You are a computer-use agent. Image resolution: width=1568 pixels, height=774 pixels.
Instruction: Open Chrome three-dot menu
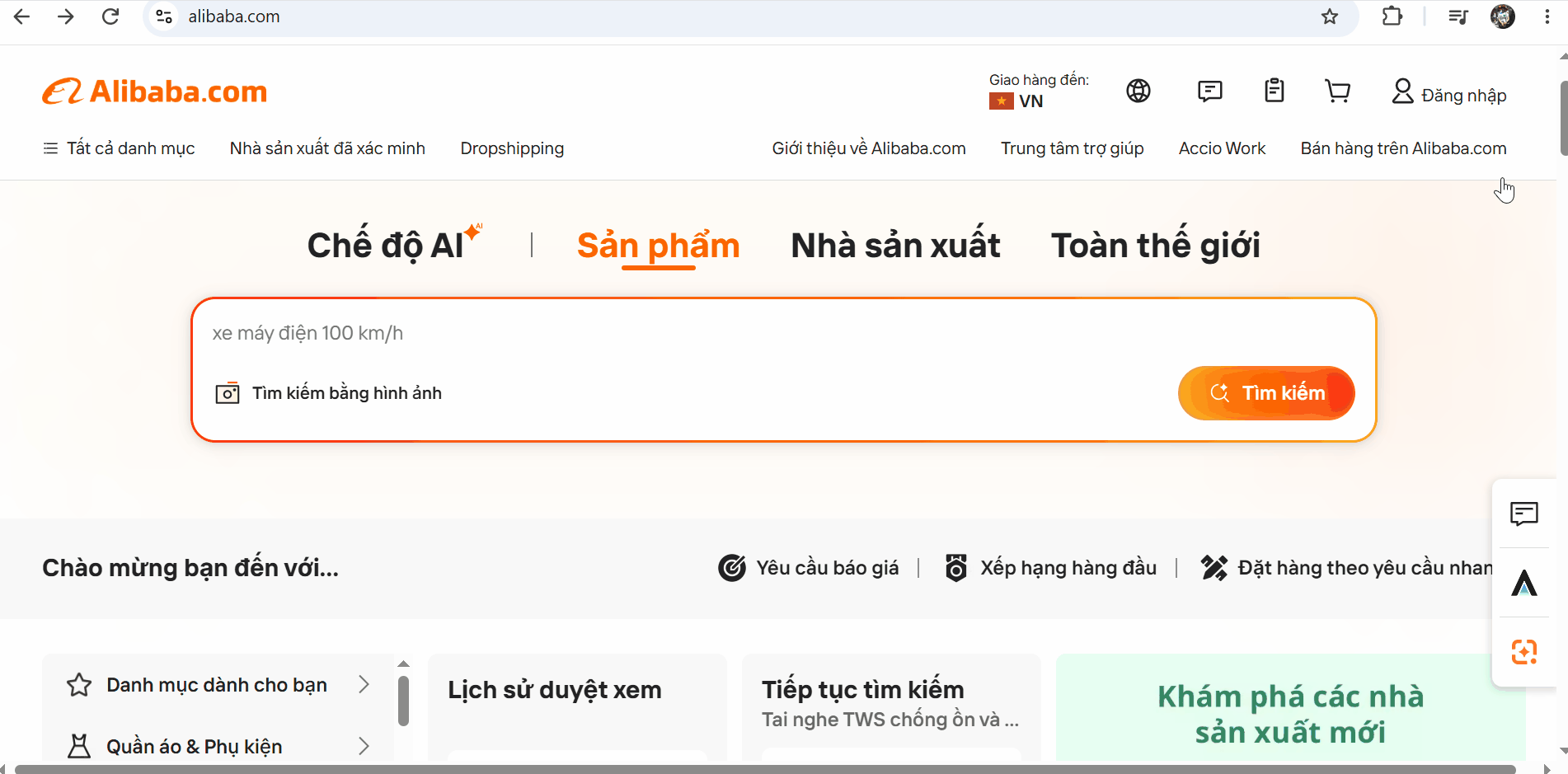(1547, 16)
